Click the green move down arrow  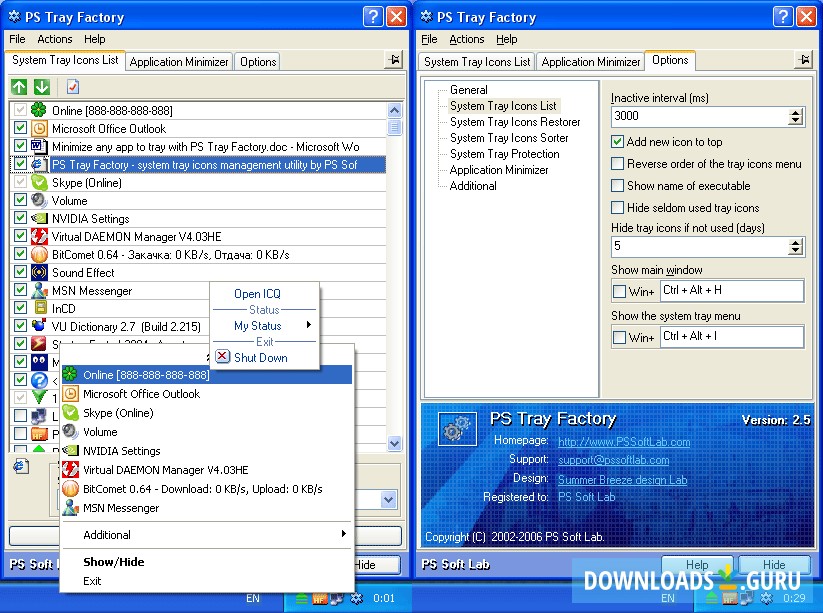click(x=41, y=88)
